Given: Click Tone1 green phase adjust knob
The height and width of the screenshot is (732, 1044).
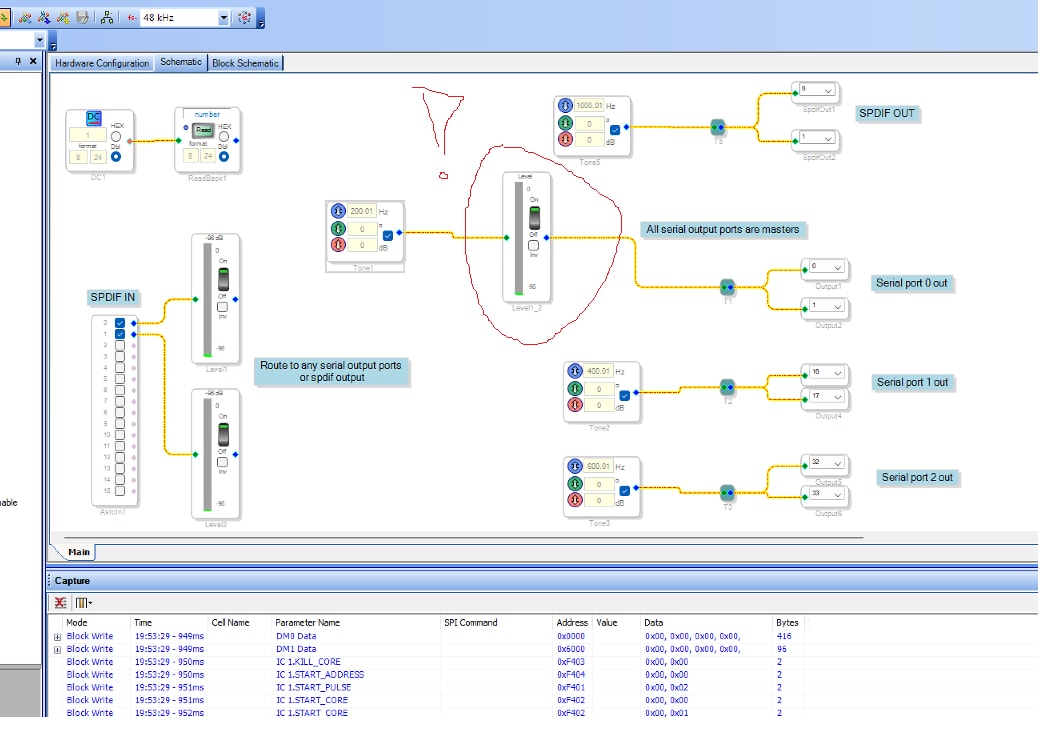Looking at the screenshot, I should coord(338,228).
